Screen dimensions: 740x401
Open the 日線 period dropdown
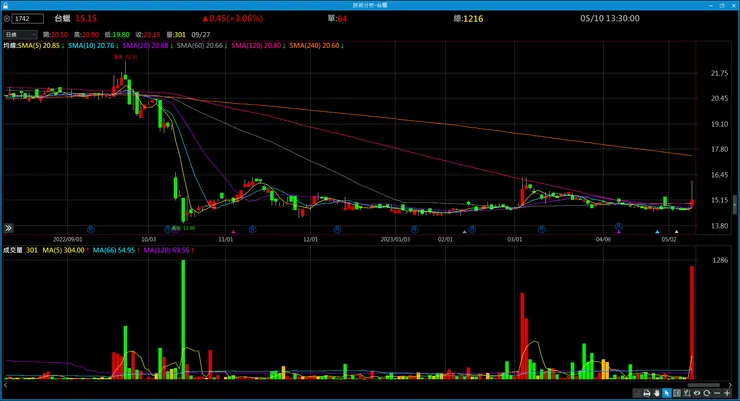point(20,34)
